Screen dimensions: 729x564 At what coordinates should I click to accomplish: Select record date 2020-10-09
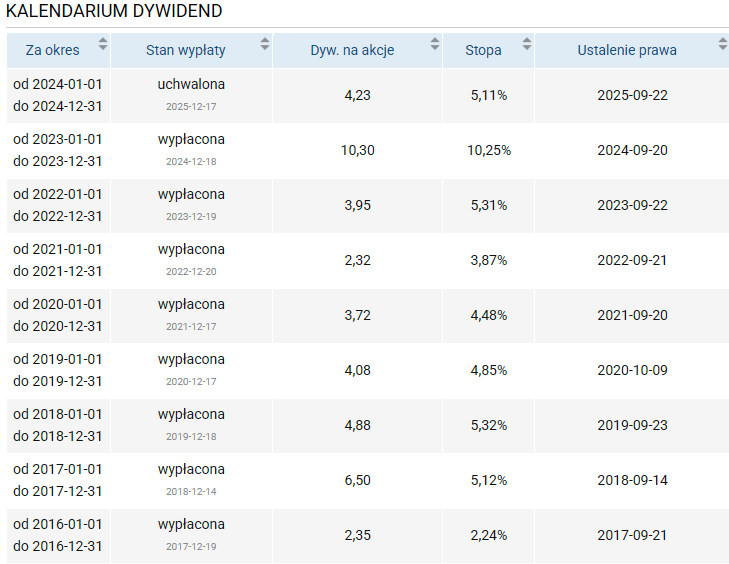631,370
